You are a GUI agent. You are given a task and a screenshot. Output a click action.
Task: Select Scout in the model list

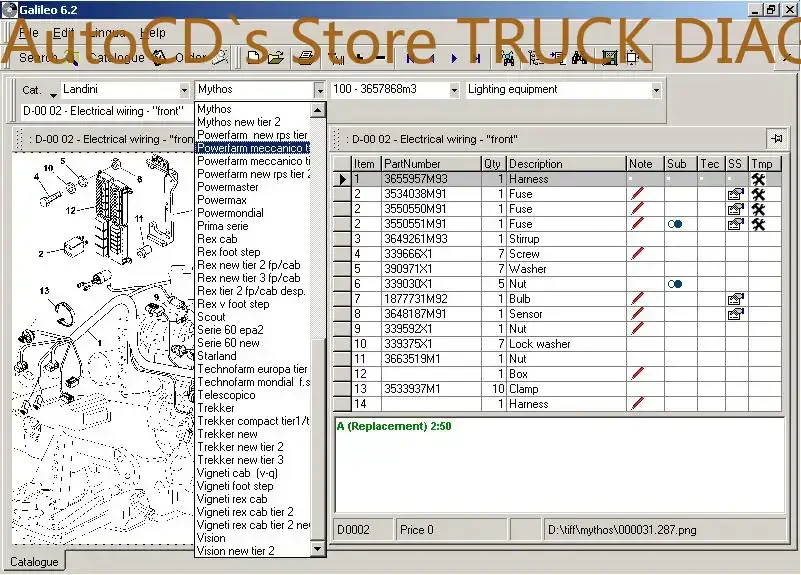pyautogui.click(x=211, y=317)
